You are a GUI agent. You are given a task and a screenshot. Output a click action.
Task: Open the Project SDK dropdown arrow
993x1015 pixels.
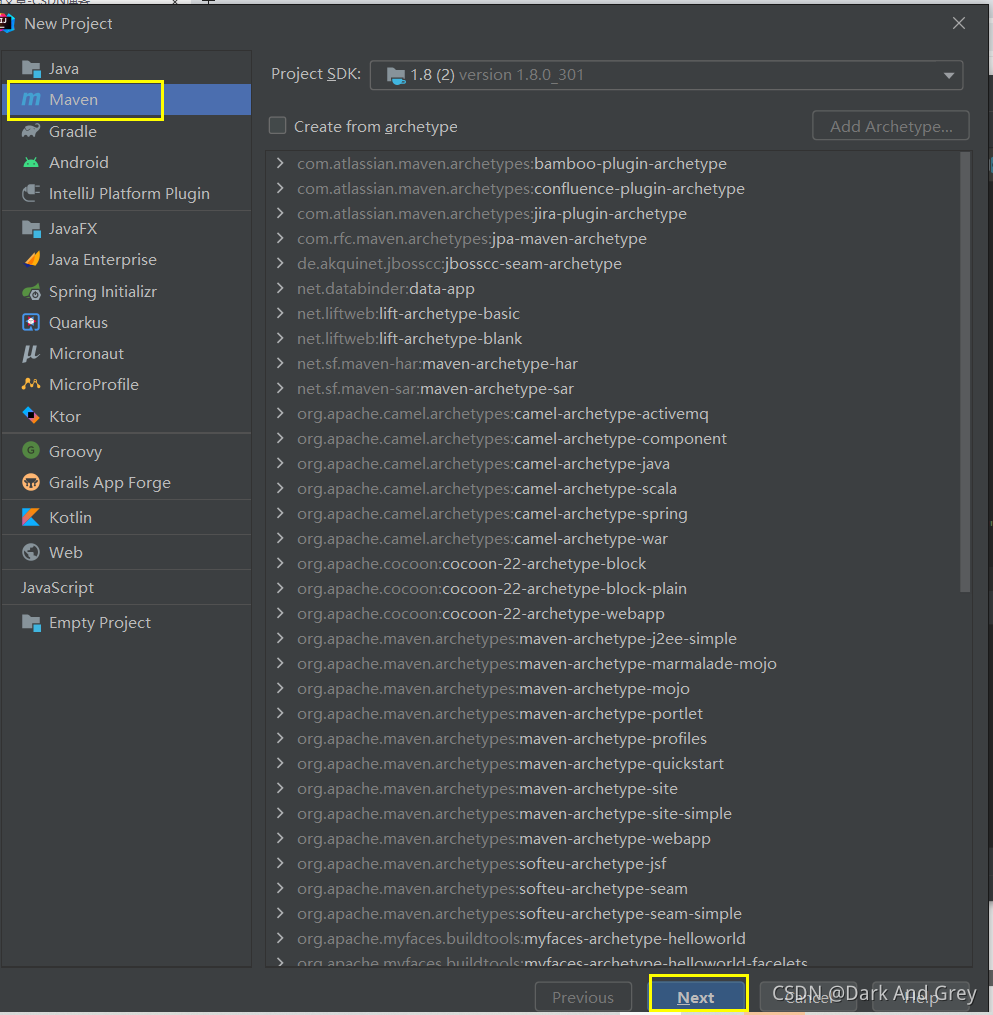point(948,76)
